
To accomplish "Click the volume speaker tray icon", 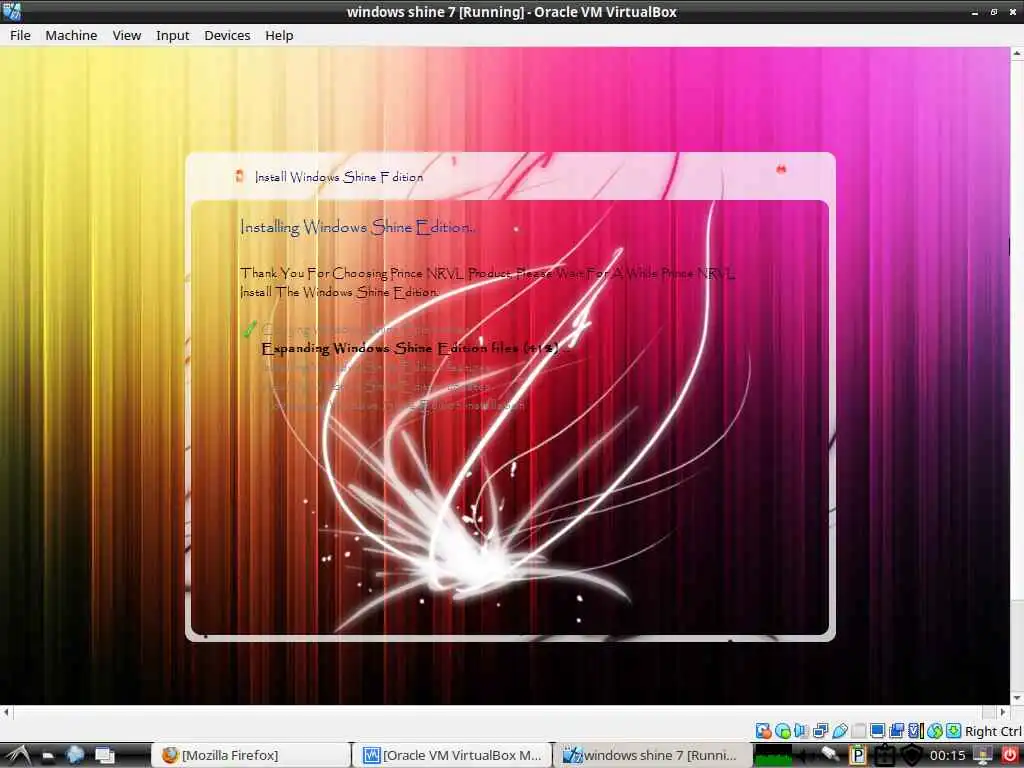I will (x=803, y=756).
